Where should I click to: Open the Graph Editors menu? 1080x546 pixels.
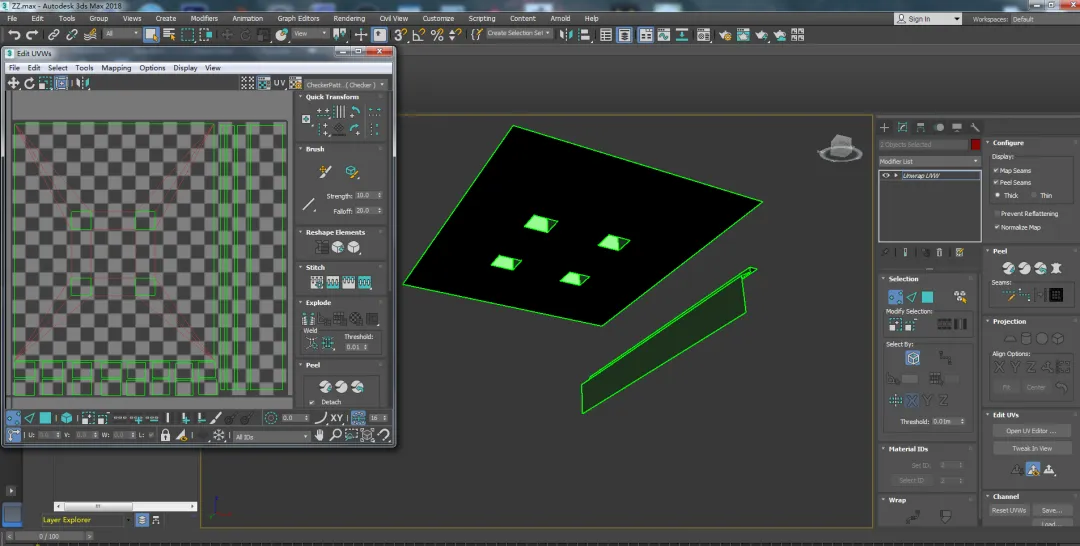299,18
